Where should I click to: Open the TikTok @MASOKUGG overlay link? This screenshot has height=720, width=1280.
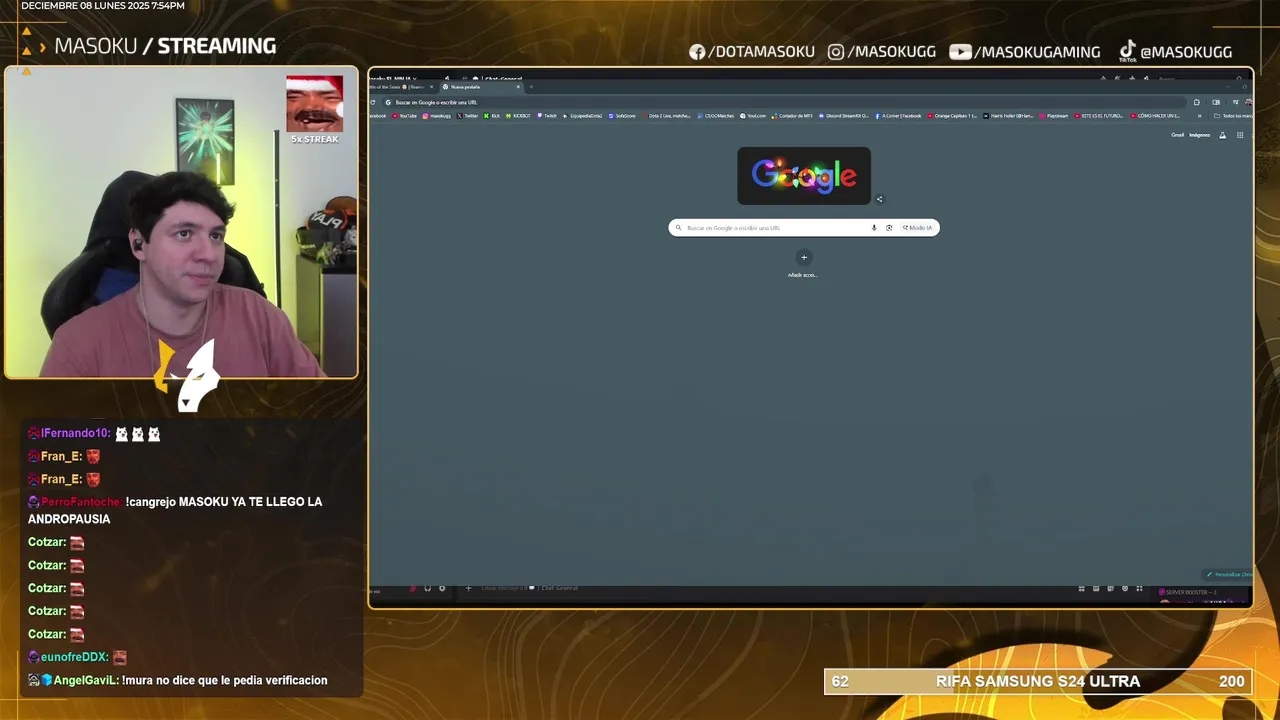1175,51
